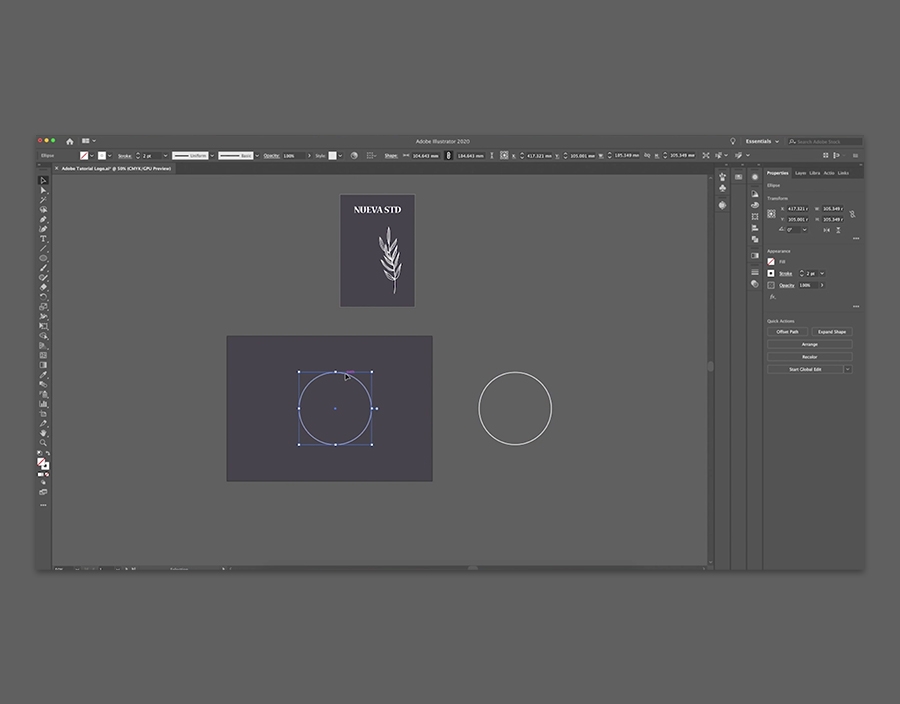The height and width of the screenshot is (704, 900).
Task: Open the fx effects menu in Appearance
Action: point(773,297)
